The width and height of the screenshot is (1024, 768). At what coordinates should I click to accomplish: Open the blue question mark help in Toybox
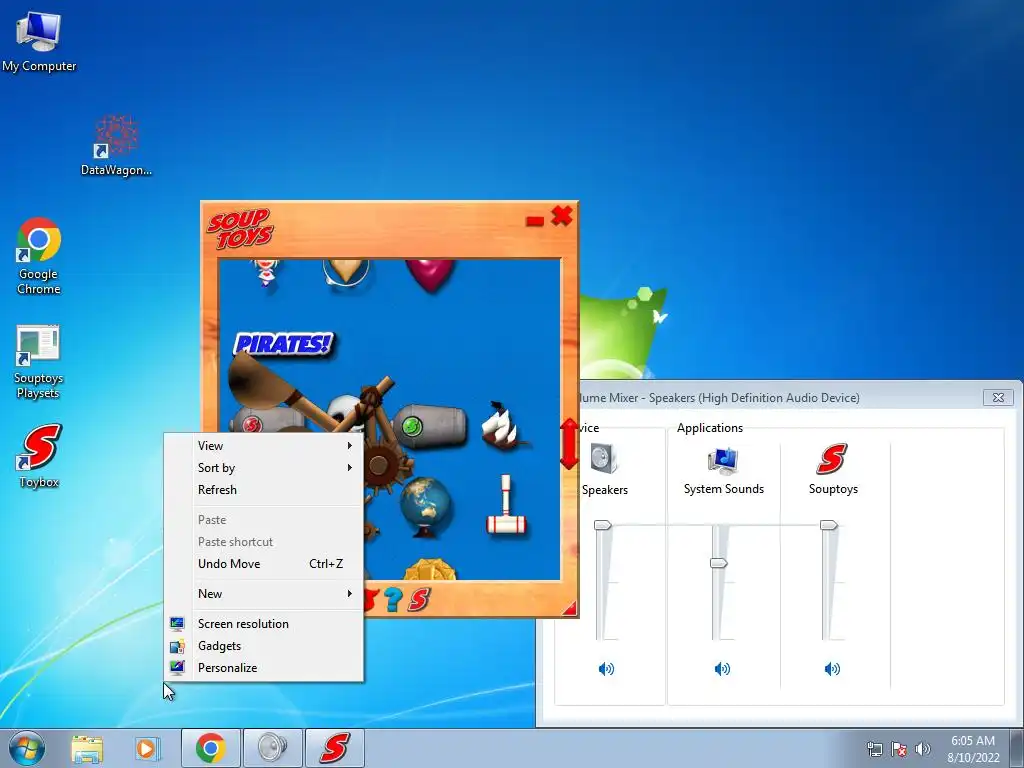point(392,599)
